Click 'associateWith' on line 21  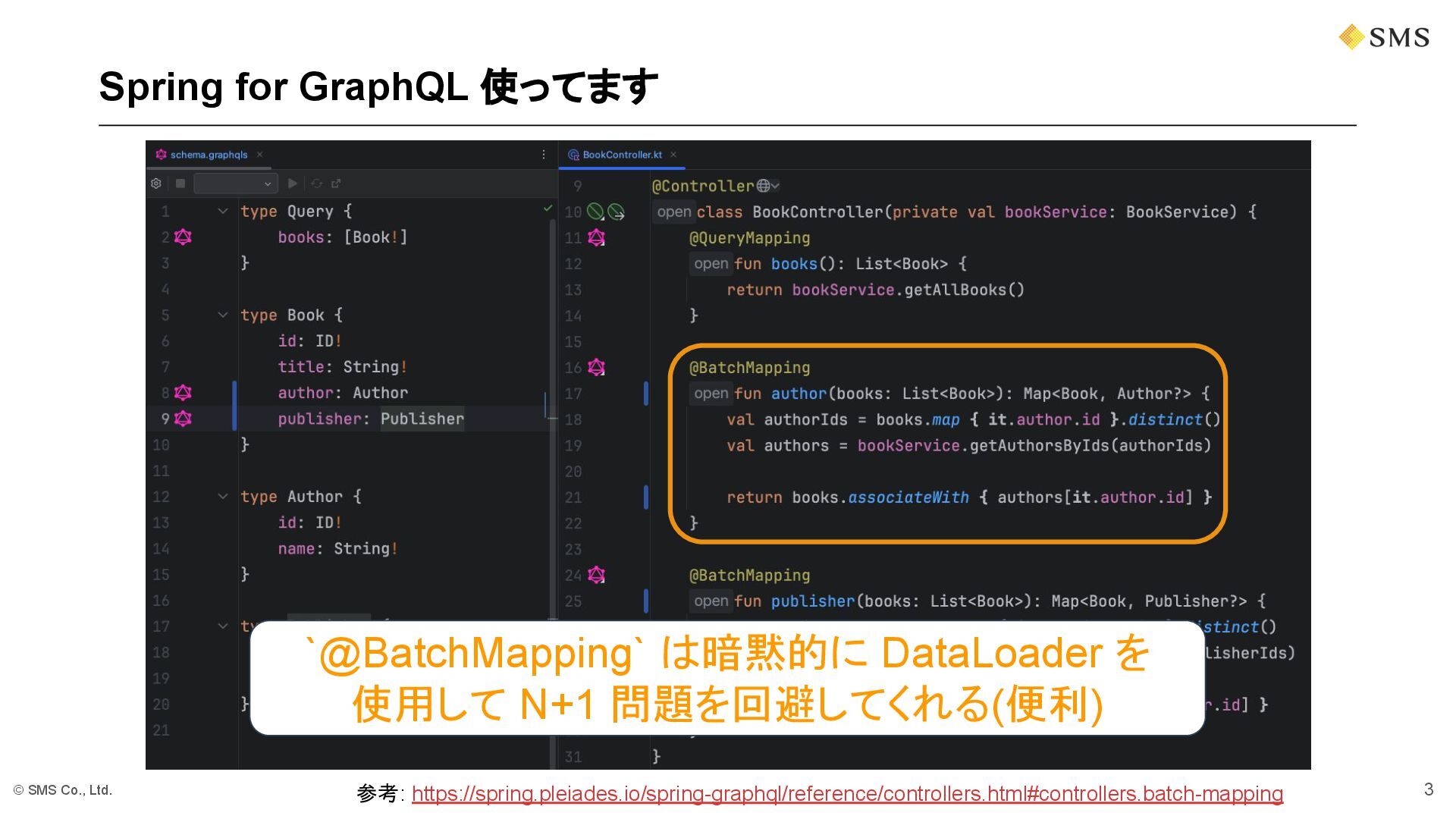(x=908, y=497)
